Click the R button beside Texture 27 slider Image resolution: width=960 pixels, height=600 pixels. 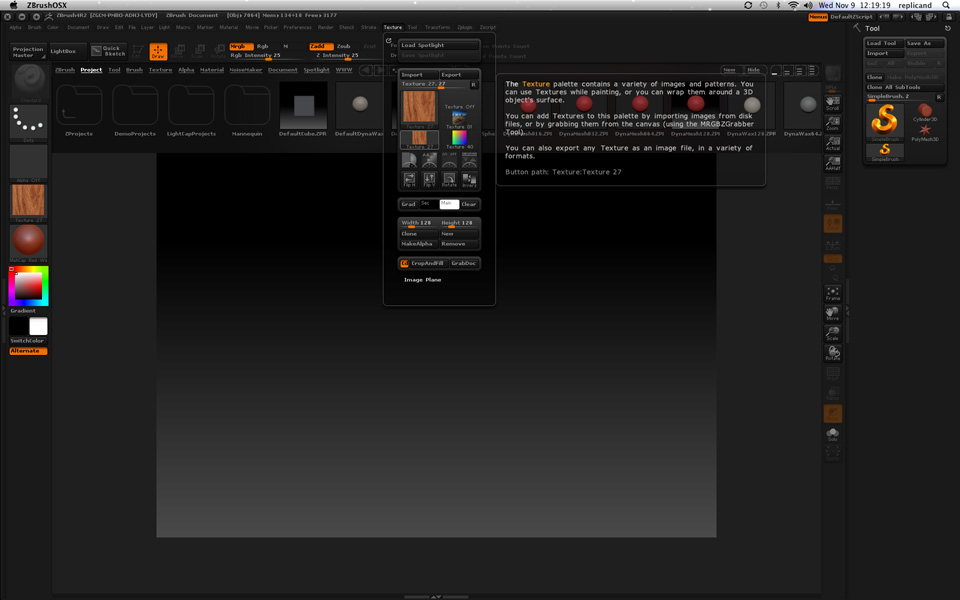coord(473,84)
